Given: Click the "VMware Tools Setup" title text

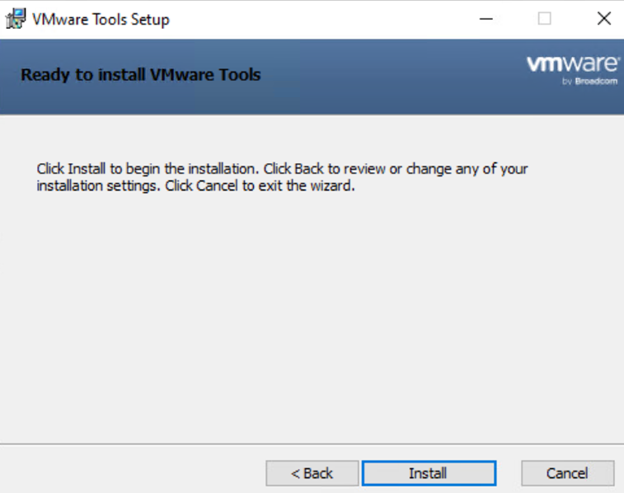Looking at the screenshot, I should click(101, 19).
